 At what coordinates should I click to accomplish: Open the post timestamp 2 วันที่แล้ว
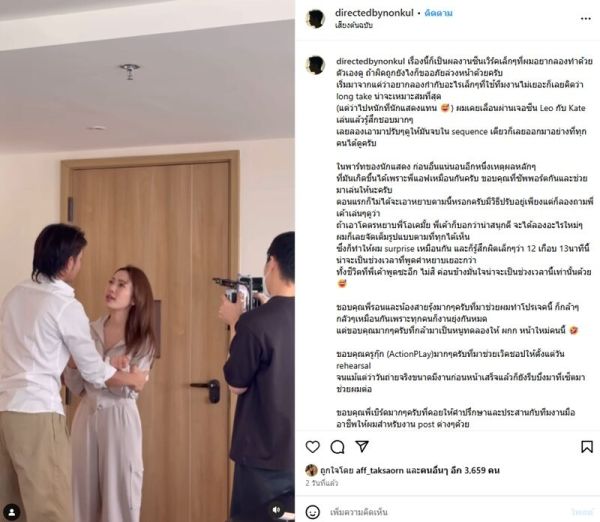(322, 483)
